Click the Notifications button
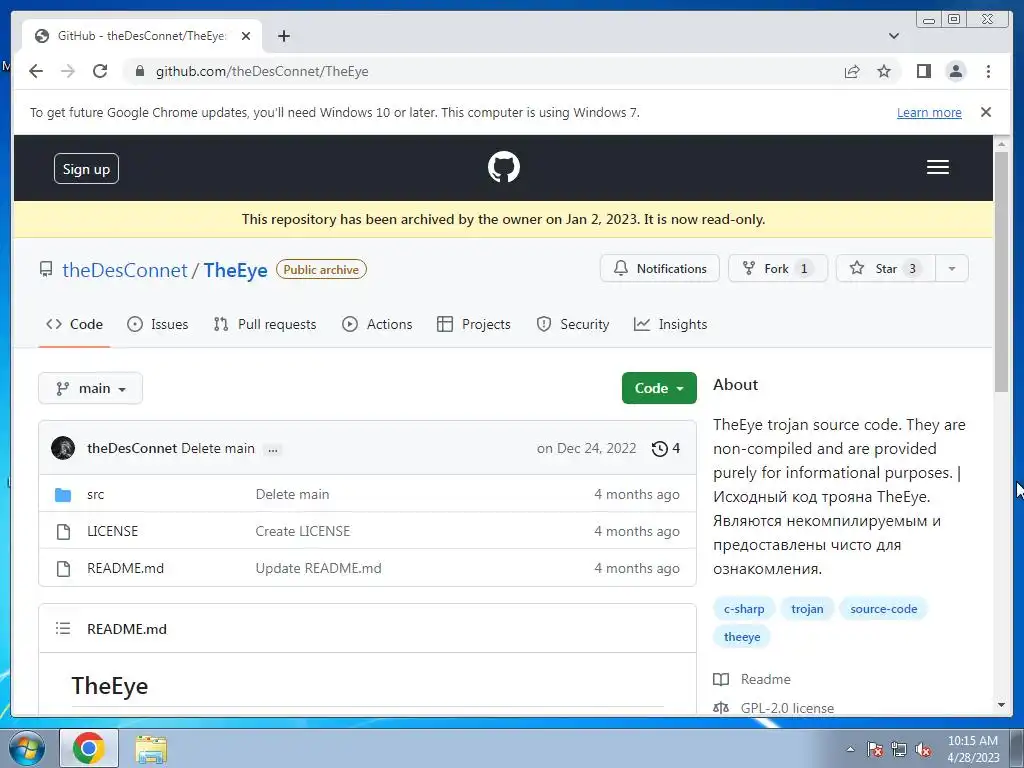The width and height of the screenshot is (1024, 768). pos(660,268)
